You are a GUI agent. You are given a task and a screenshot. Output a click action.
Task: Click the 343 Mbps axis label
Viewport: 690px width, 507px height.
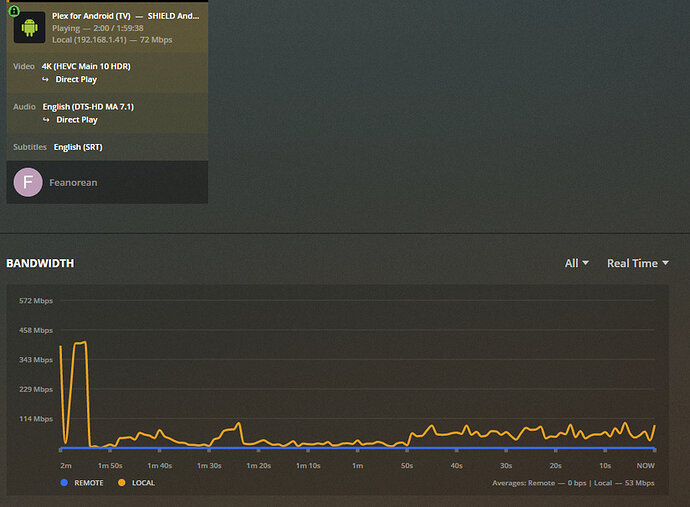point(36,360)
